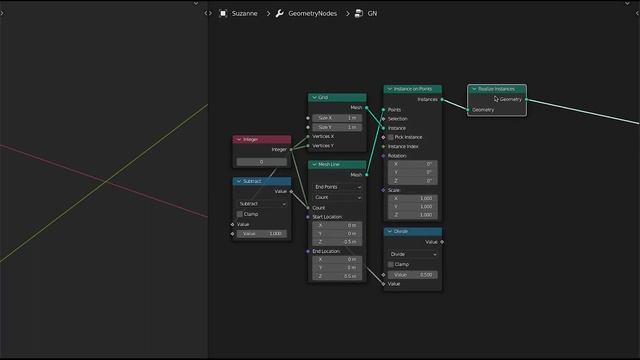Collapse the Mesh Line node
Image resolution: width=640 pixels, height=360 pixels.
pos(314,164)
